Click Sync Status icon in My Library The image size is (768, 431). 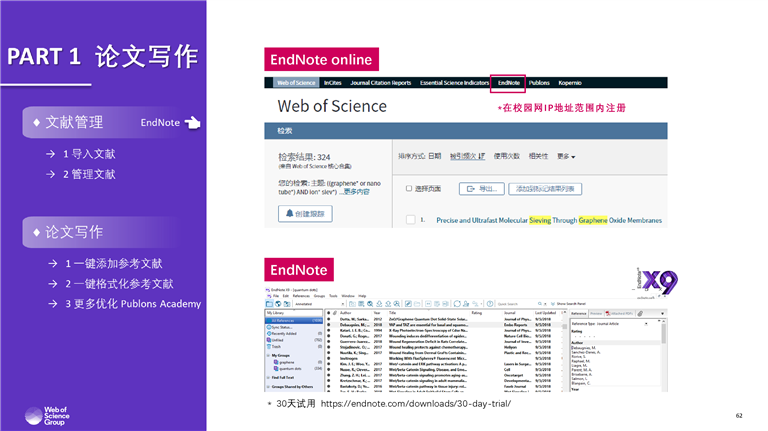tap(269, 327)
